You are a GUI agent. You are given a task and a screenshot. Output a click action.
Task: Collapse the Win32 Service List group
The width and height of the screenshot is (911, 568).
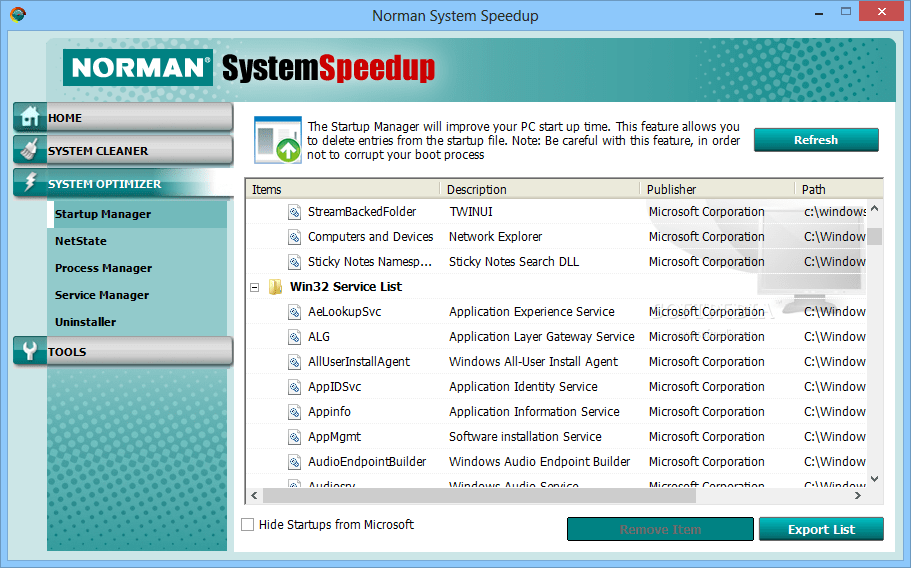coord(254,287)
